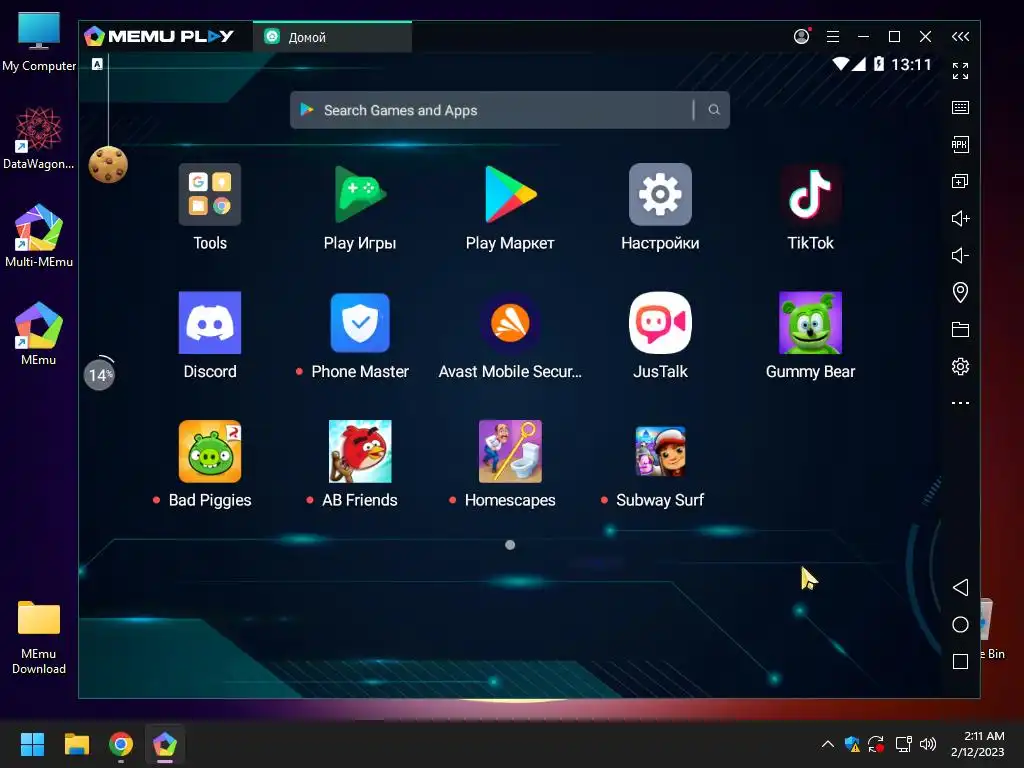The height and width of the screenshot is (768, 1024).
Task: Show more sidebar options (three dots)
Action: (x=960, y=403)
